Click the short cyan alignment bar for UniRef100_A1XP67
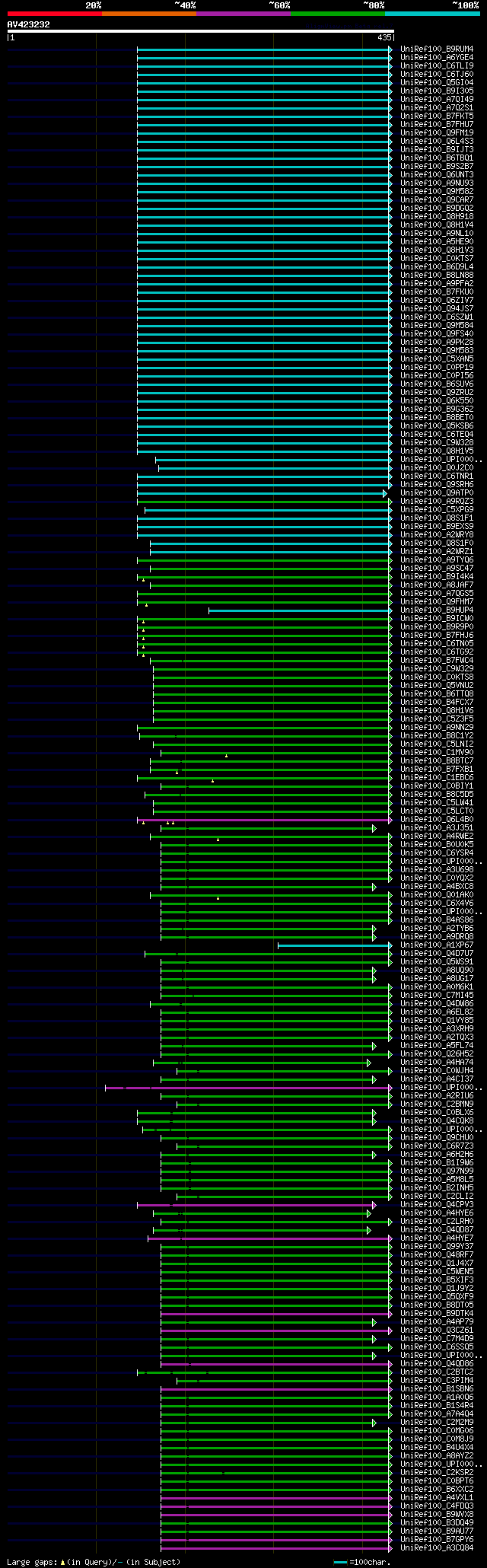The width and height of the screenshot is (487, 1568). click(334, 945)
